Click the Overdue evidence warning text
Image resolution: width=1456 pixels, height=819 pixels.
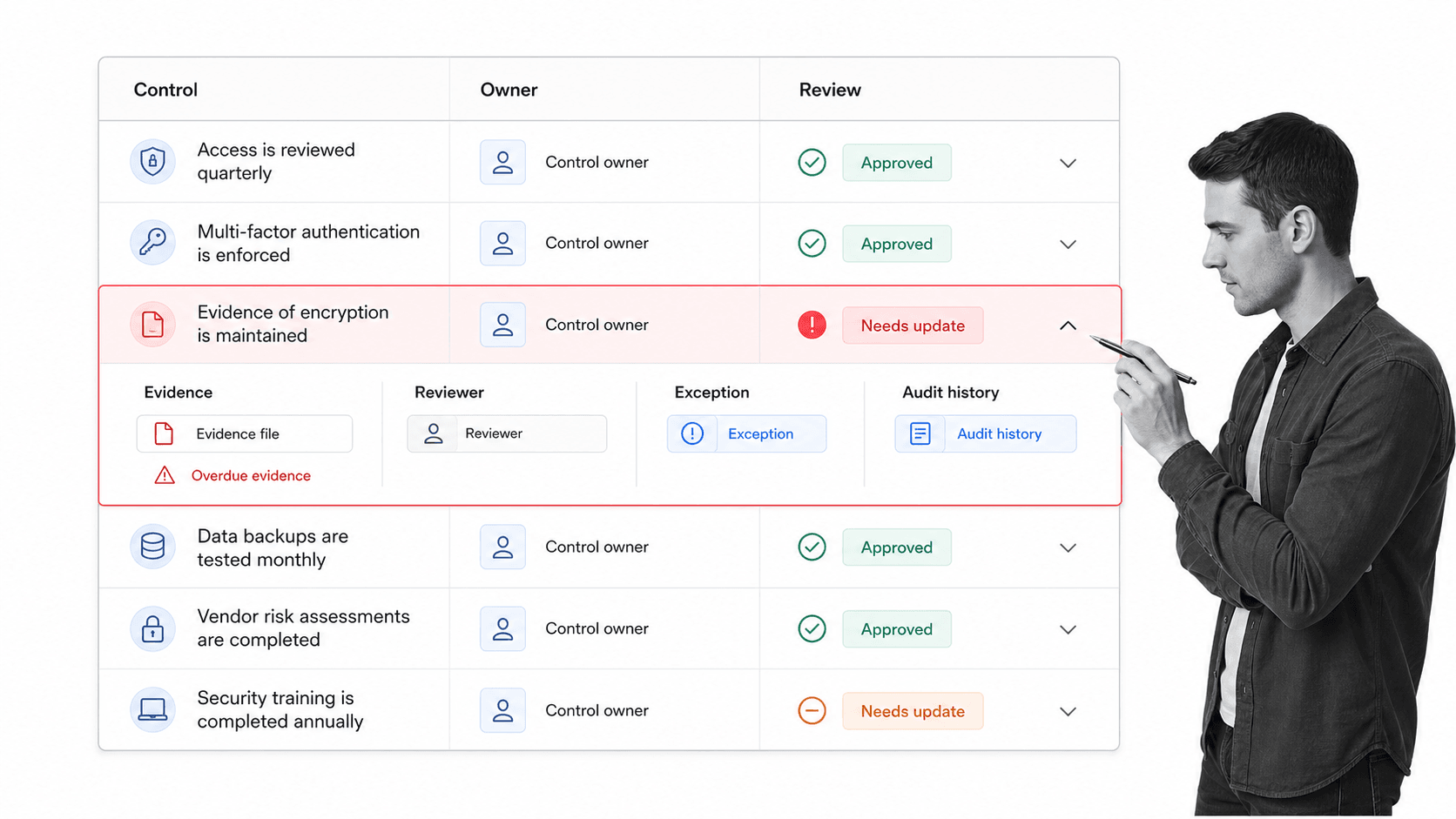pos(251,475)
